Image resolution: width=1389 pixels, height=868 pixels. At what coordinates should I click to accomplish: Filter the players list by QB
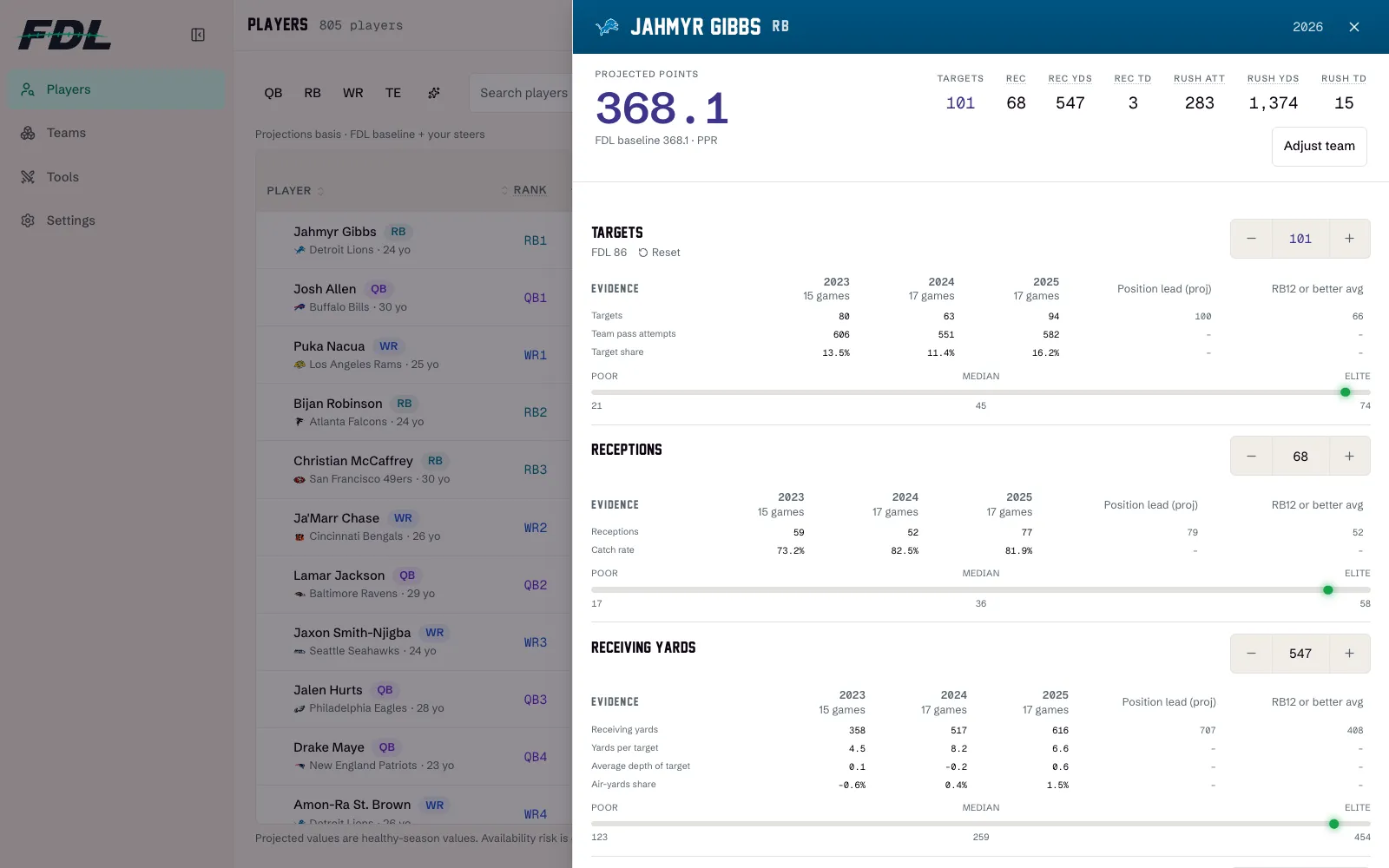[273, 93]
